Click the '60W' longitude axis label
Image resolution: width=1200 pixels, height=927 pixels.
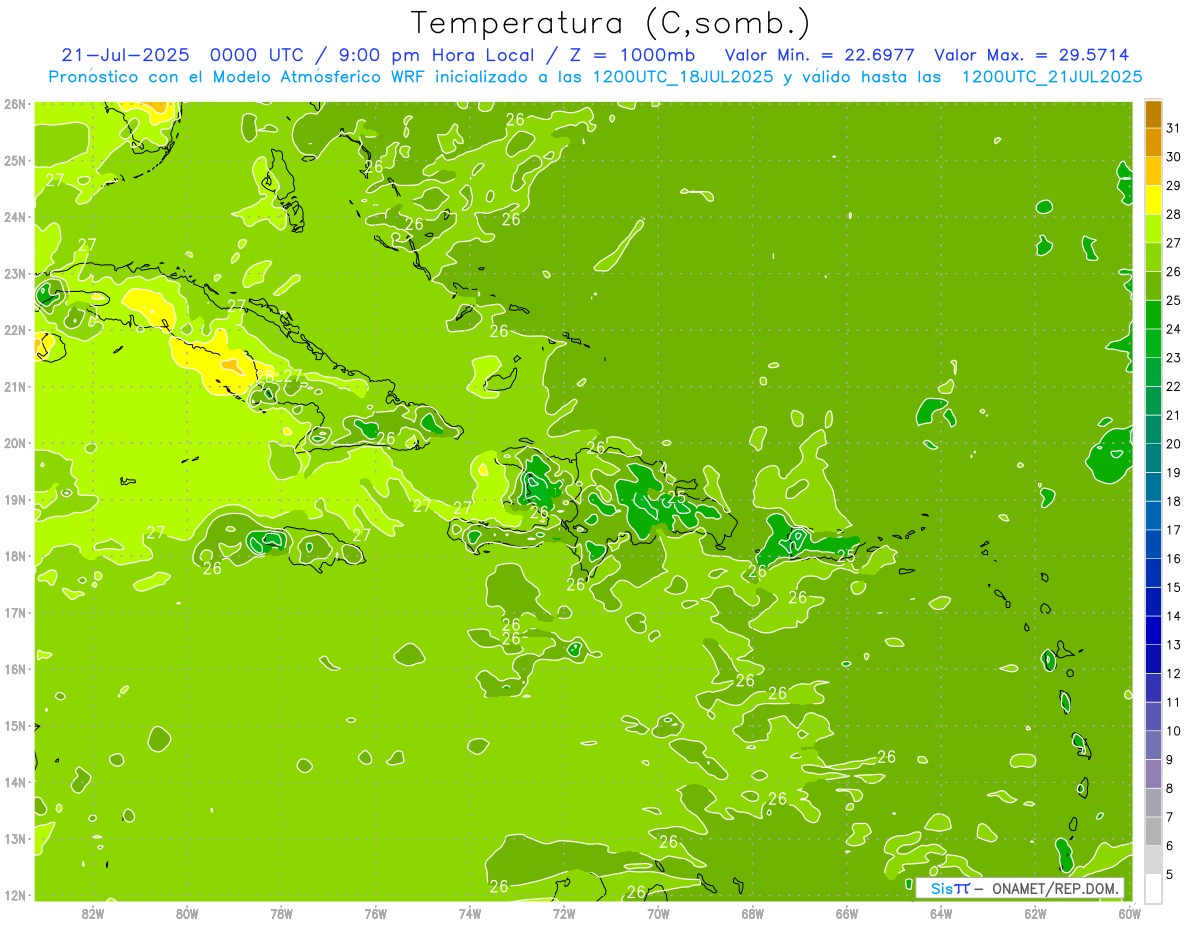click(x=1129, y=913)
